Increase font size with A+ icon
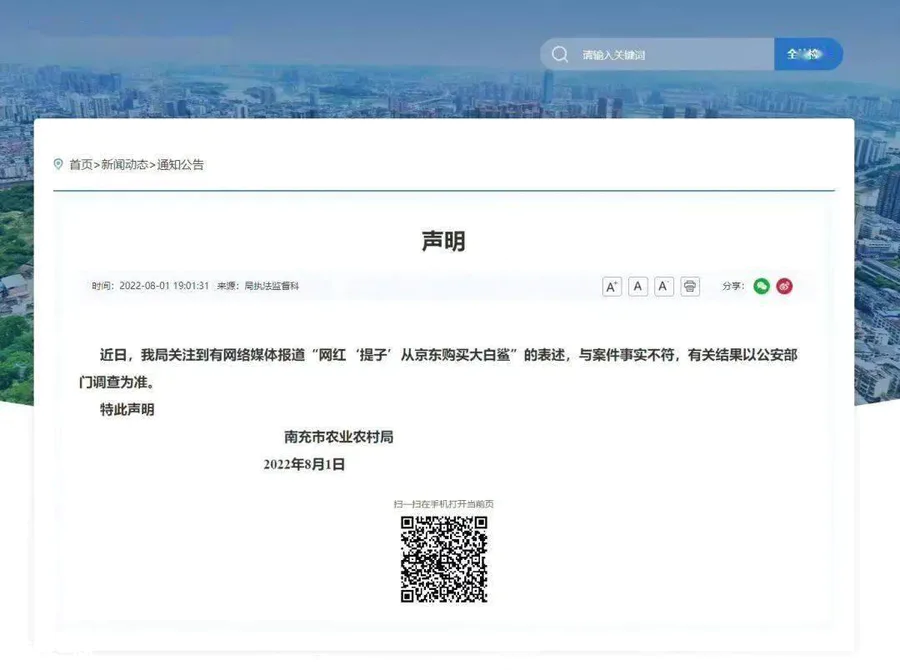Viewport: 900px width, 670px height. (x=612, y=286)
